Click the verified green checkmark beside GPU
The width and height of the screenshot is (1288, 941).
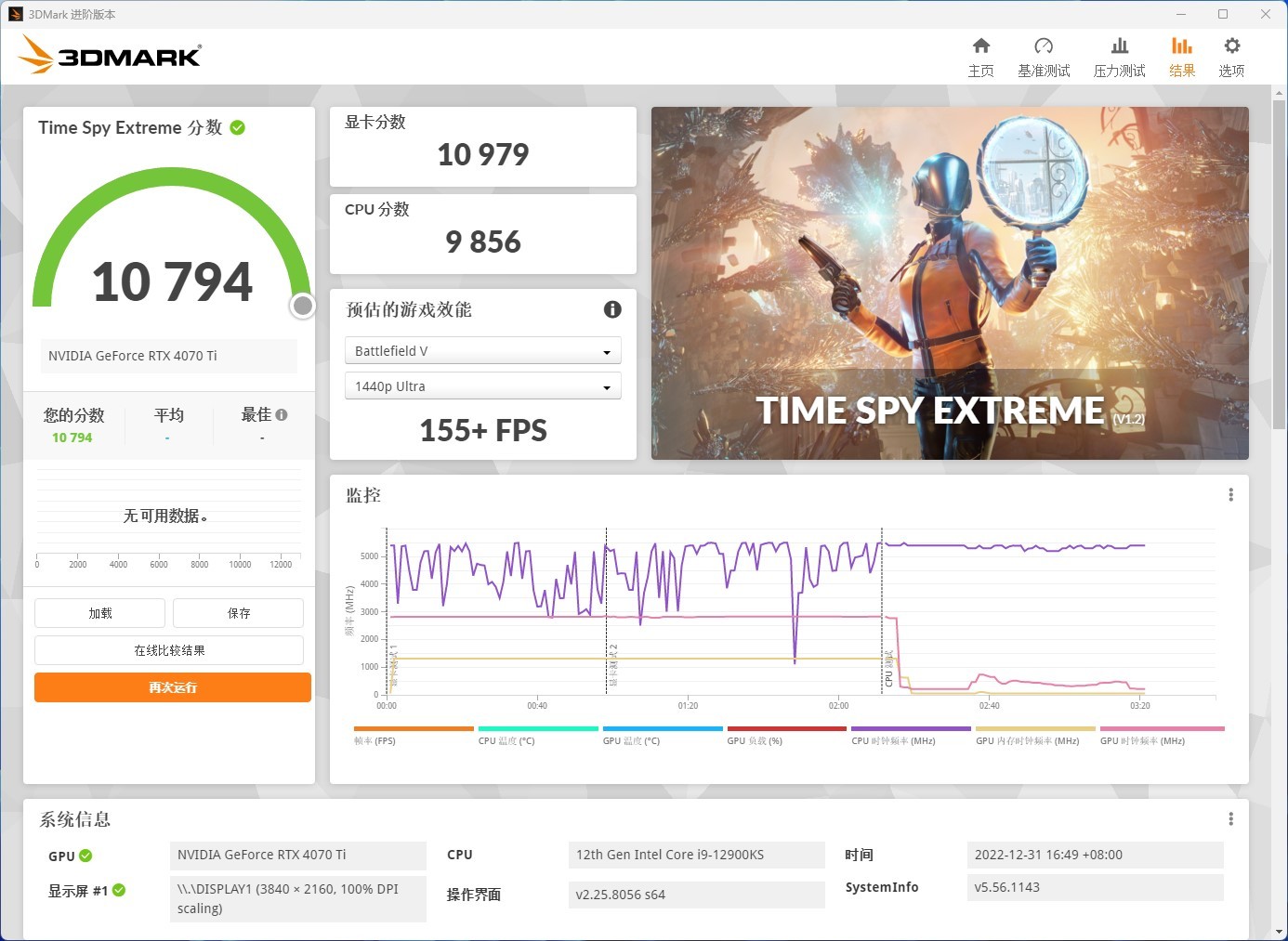pos(85,856)
